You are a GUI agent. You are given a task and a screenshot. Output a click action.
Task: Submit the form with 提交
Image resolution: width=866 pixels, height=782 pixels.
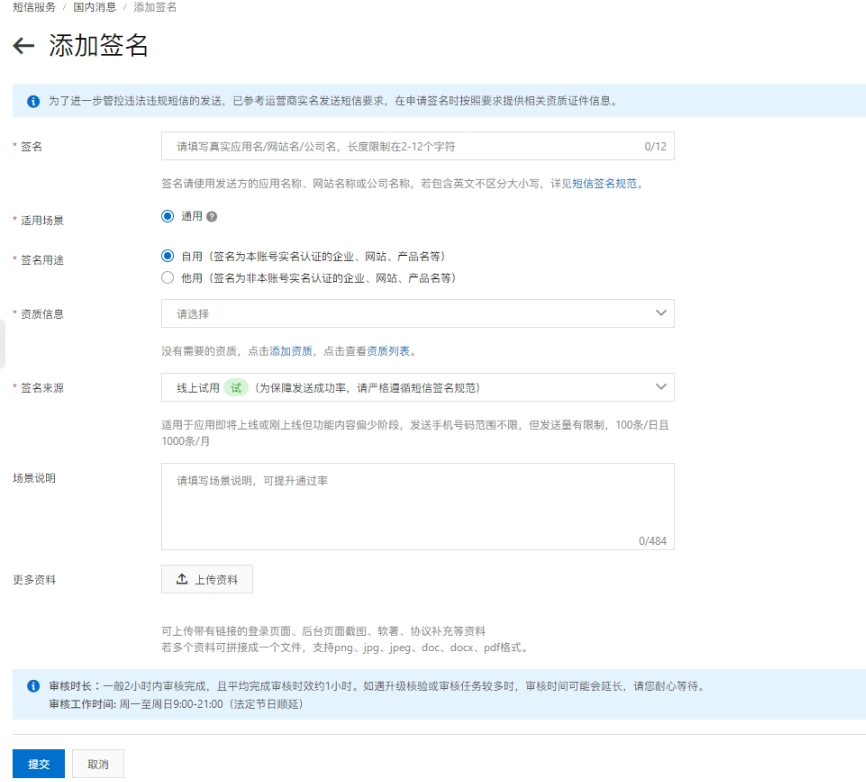[x=39, y=764]
